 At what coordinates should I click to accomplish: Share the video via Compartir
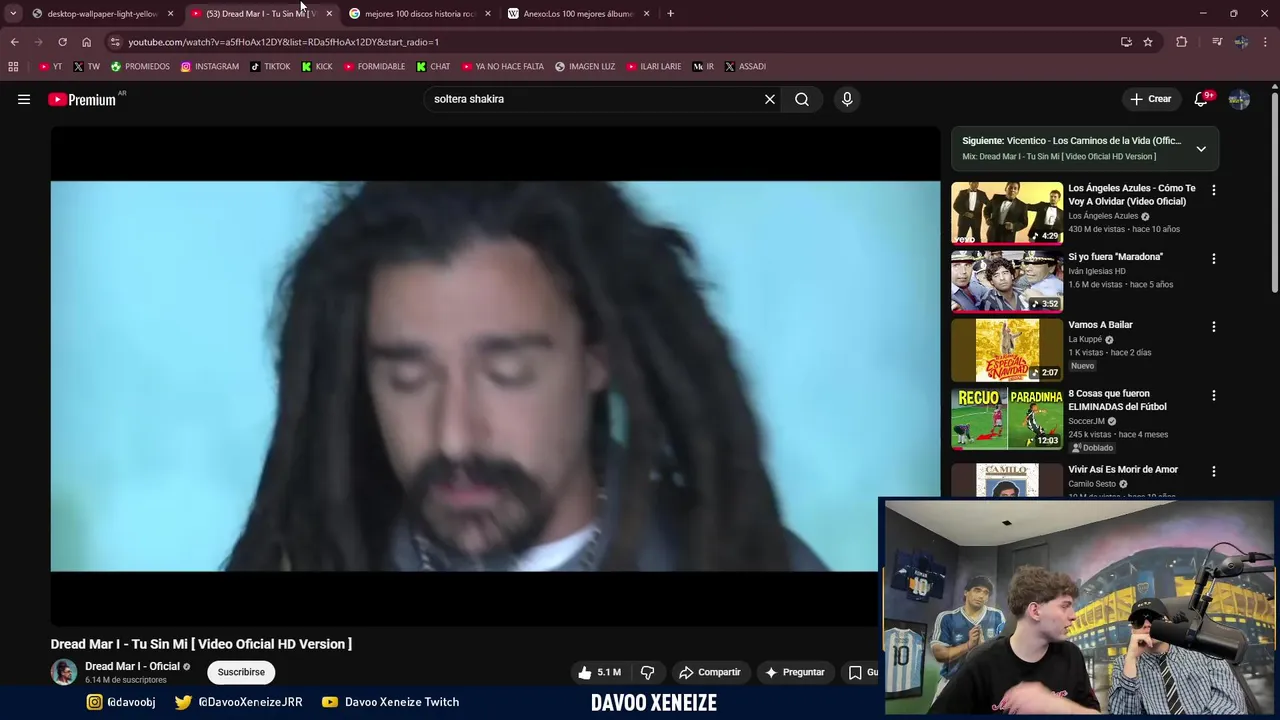click(x=709, y=672)
